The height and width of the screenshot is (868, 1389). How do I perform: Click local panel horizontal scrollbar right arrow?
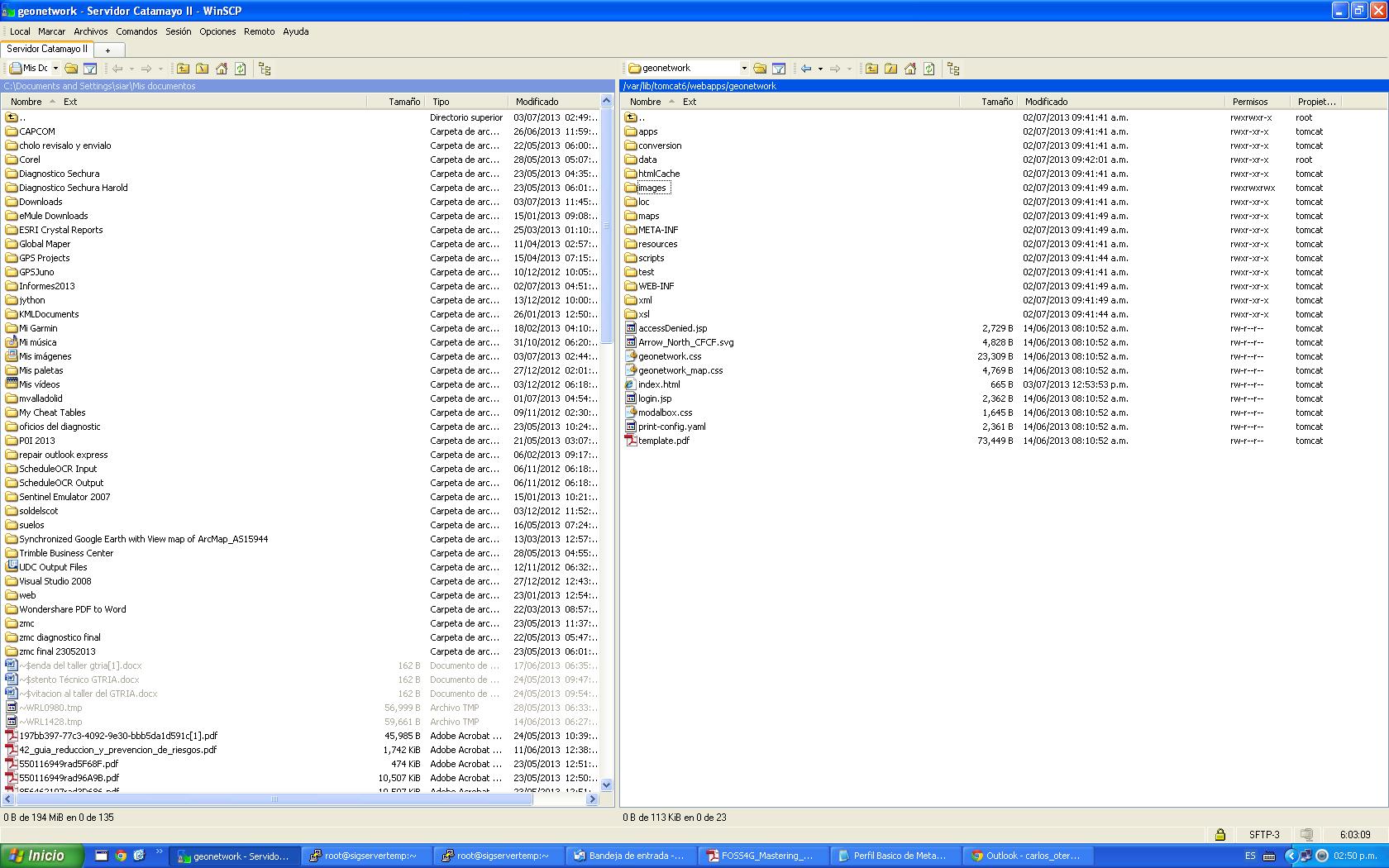(592, 799)
